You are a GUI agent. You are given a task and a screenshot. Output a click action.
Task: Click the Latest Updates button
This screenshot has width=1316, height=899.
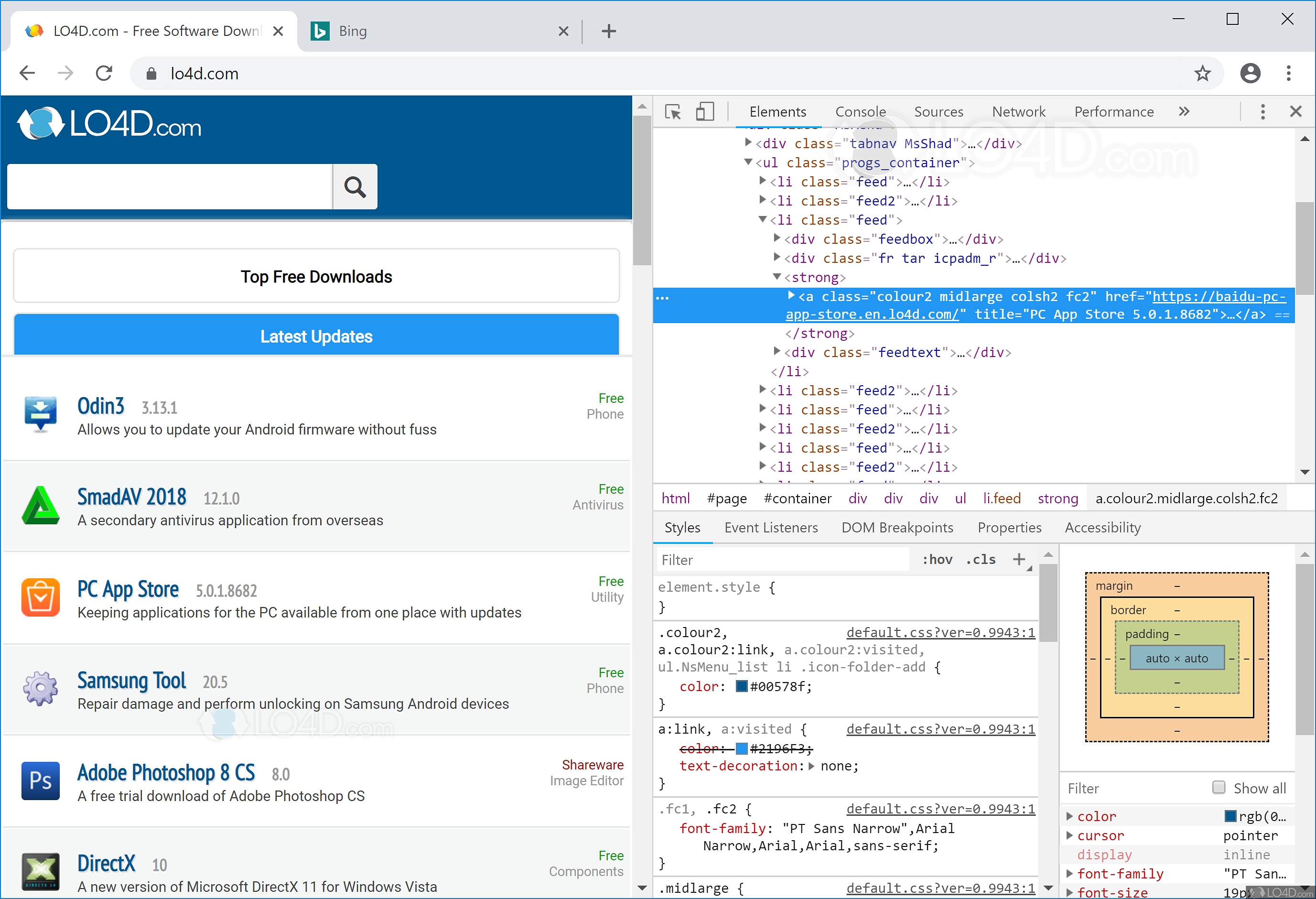pyautogui.click(x=316, y=336)
